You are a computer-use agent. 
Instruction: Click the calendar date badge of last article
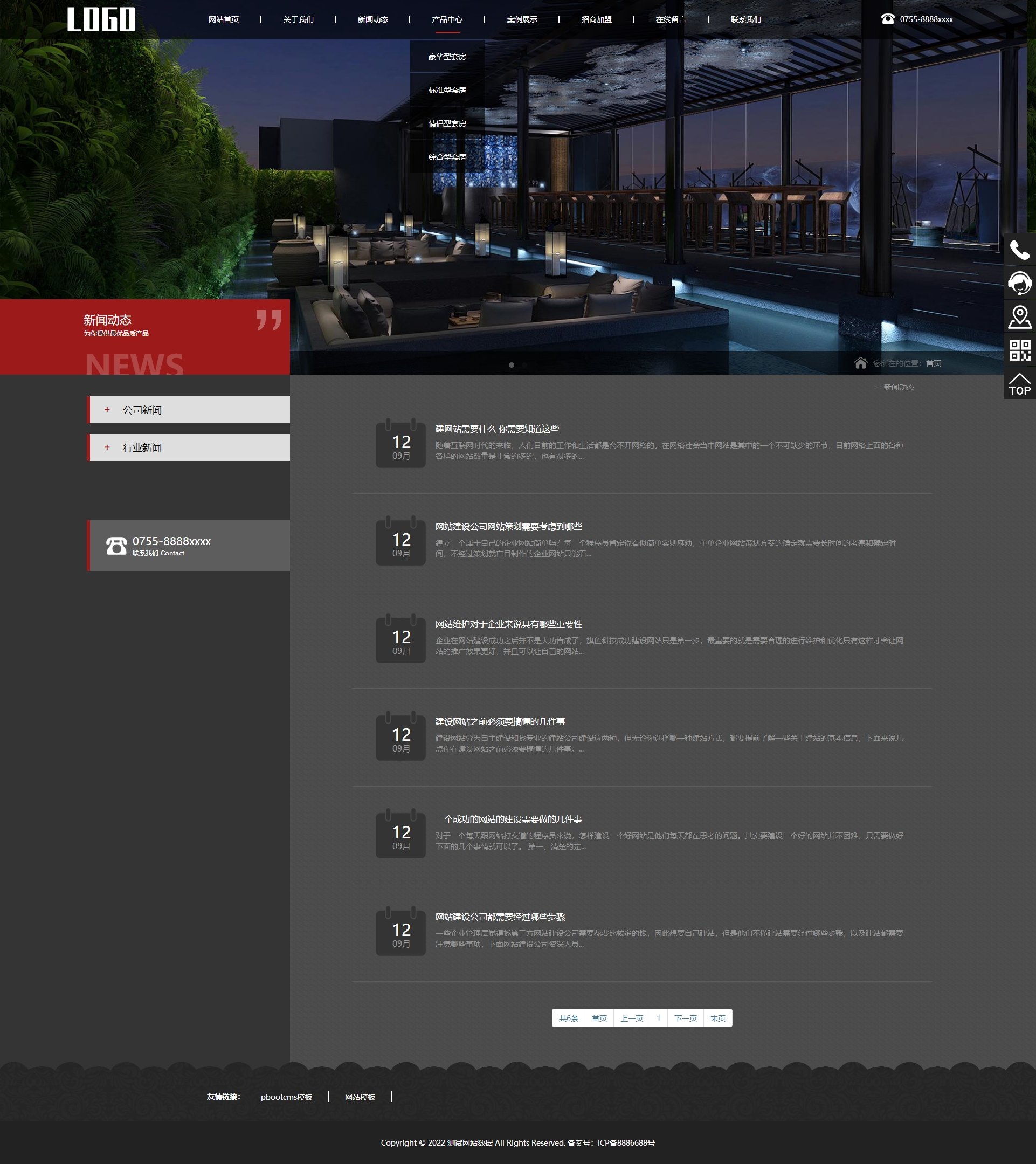[400, 932]
